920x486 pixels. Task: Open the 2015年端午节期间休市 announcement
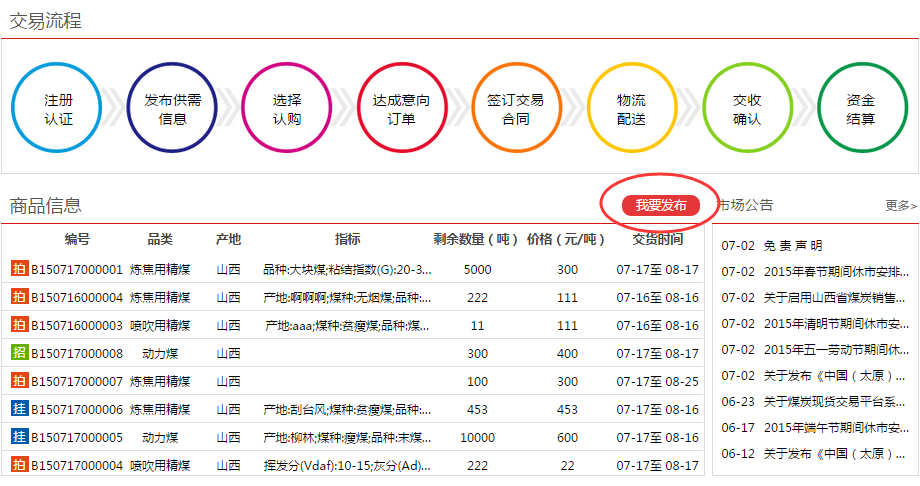[x=836, y=428]
